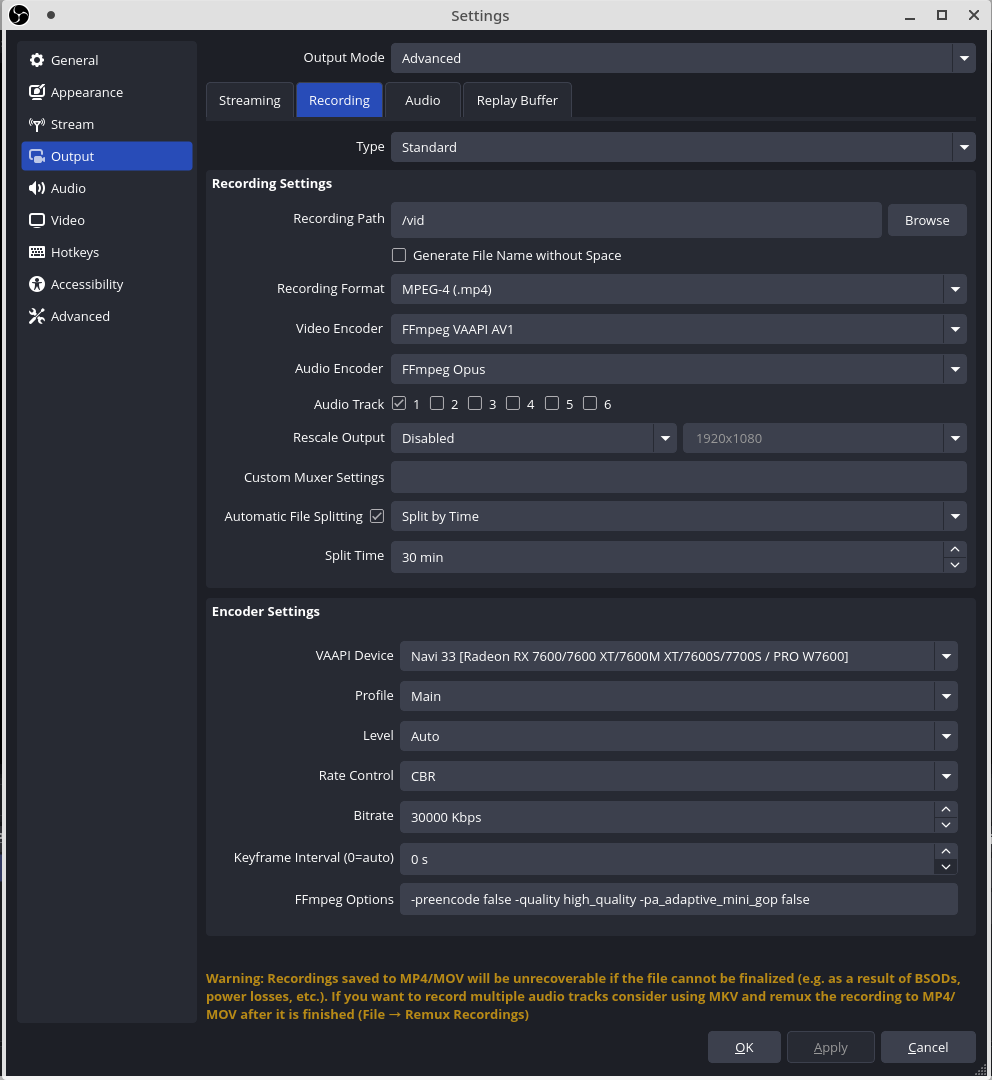Enable Generate File Name without Space
The image size is (992, 1080).
[399, 255]
